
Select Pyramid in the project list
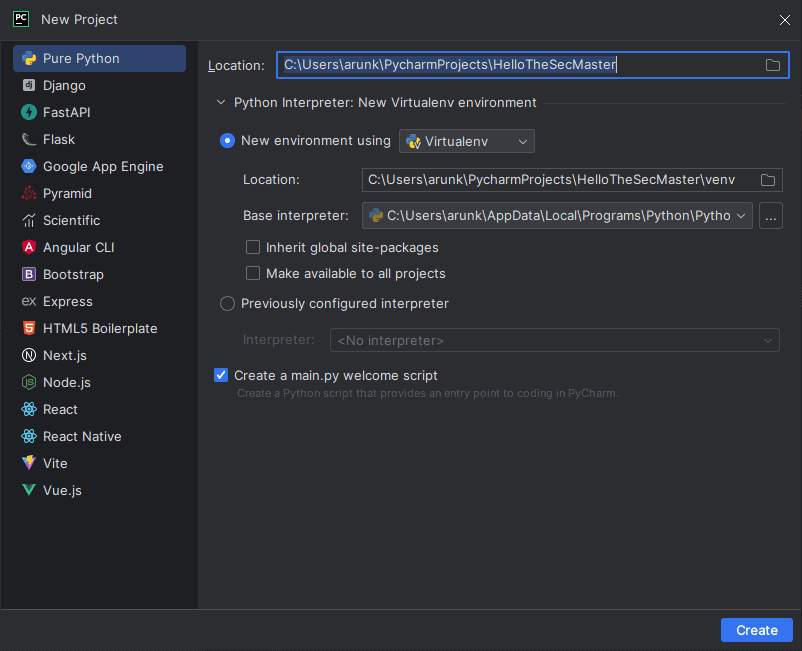pos(99,193)
